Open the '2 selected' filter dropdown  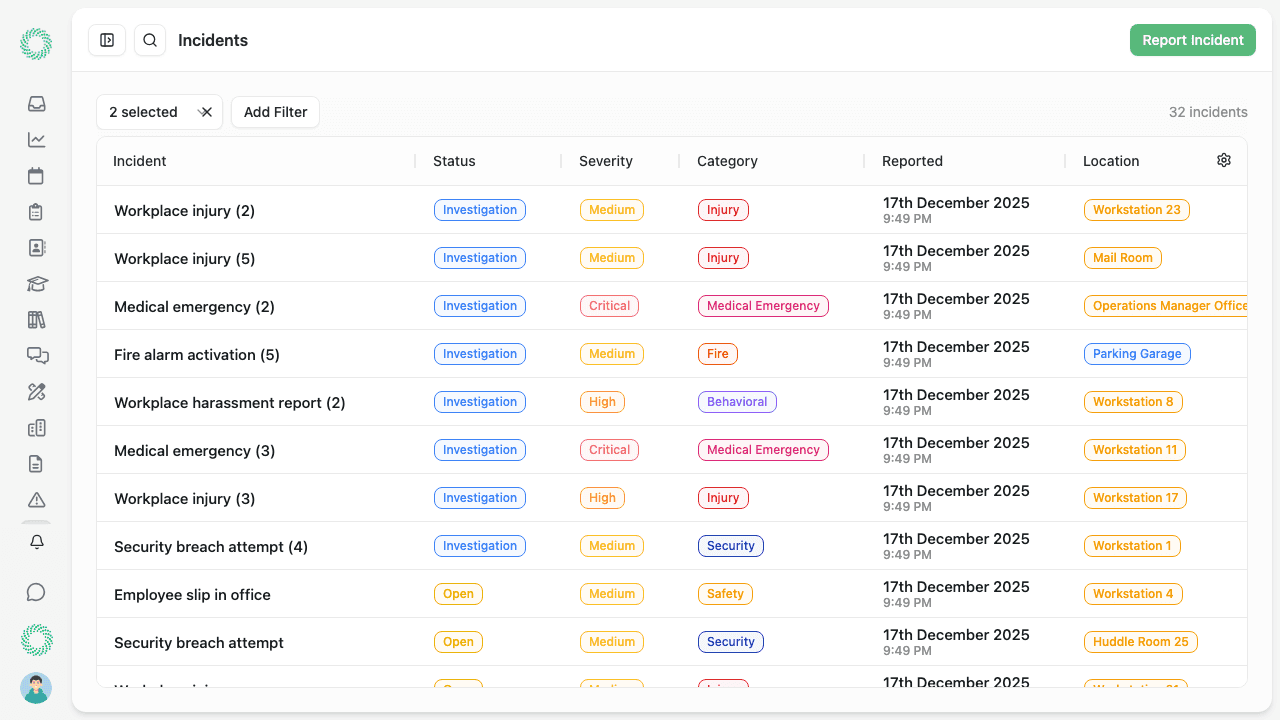[143, 112]
